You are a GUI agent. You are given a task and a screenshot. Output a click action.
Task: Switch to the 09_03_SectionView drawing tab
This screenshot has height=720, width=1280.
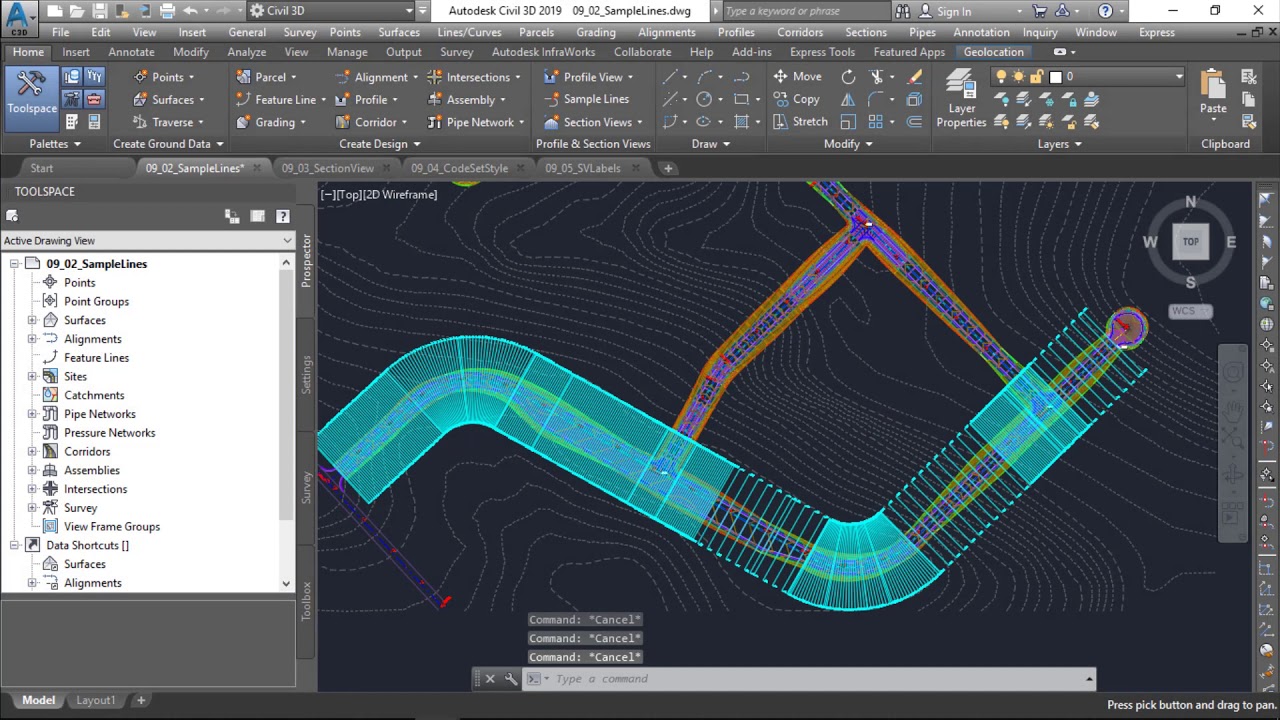[x=328, y=168]
